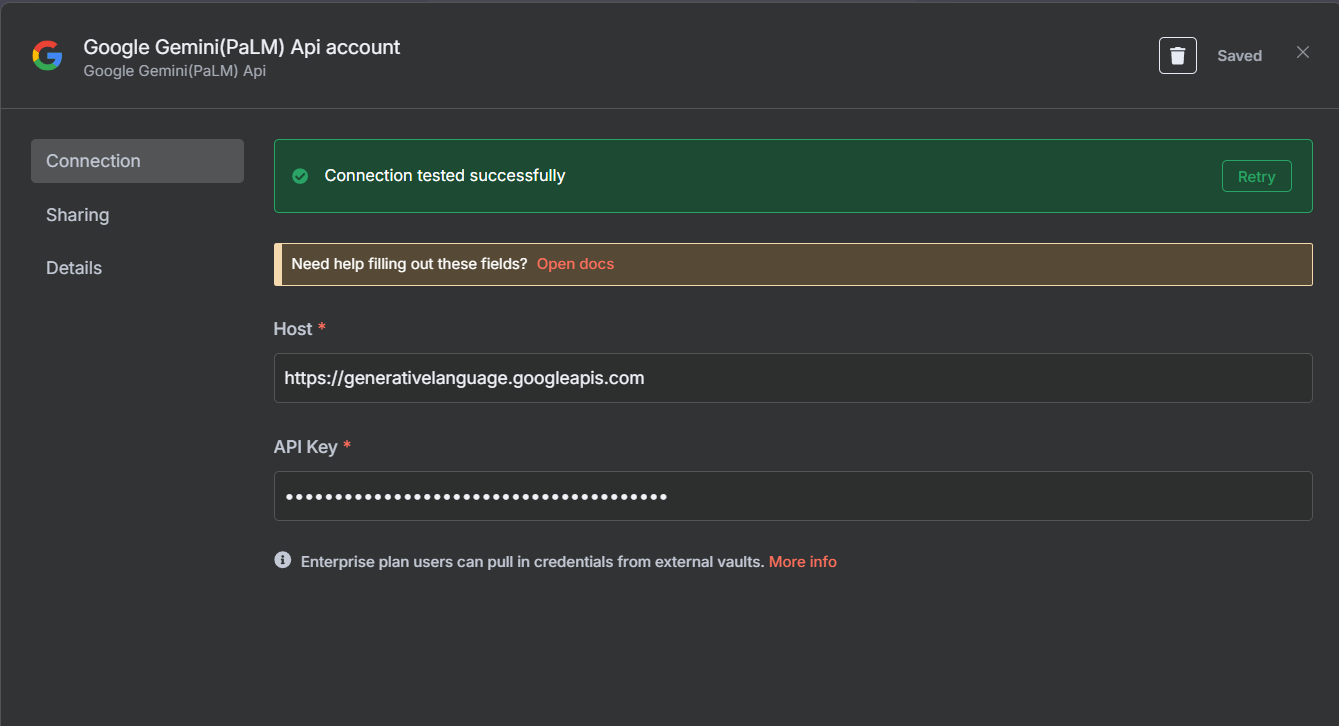Click the credential title 'Google Gemini(PaLM) Api account'
Viewport: 1339px width, 726px height.
point(242,47)
